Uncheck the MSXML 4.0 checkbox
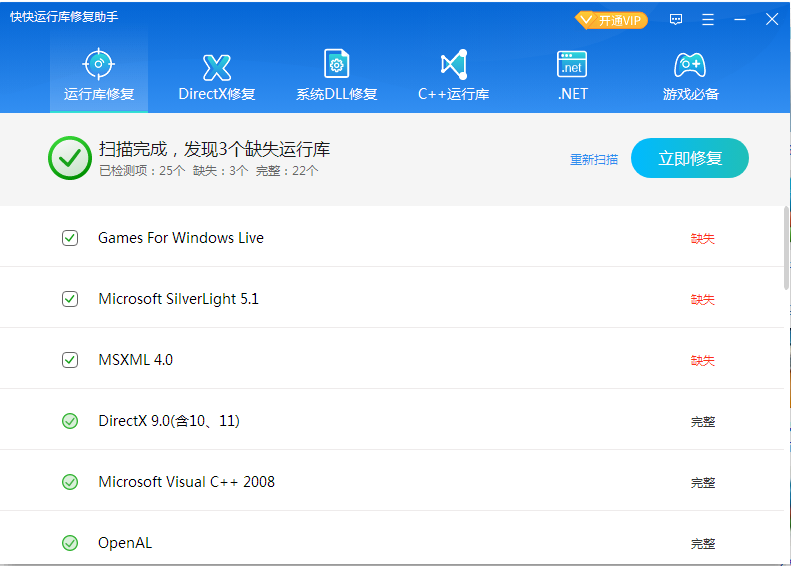 point(70,360)
